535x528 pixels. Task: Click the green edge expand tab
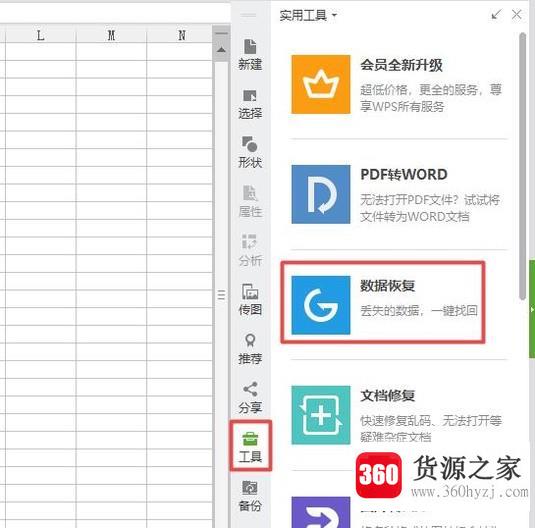[x=532, y=309]
